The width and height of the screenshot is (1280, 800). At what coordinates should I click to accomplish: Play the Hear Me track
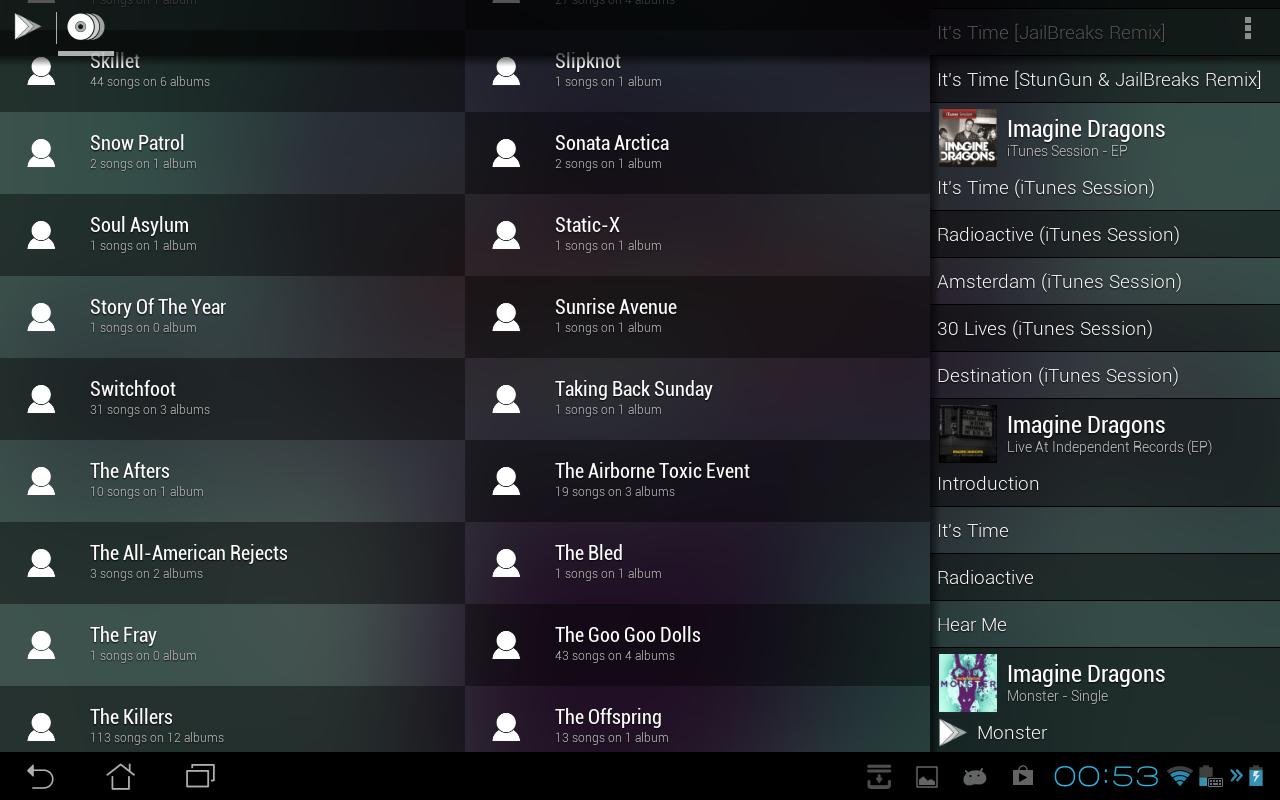[1105, 624]
